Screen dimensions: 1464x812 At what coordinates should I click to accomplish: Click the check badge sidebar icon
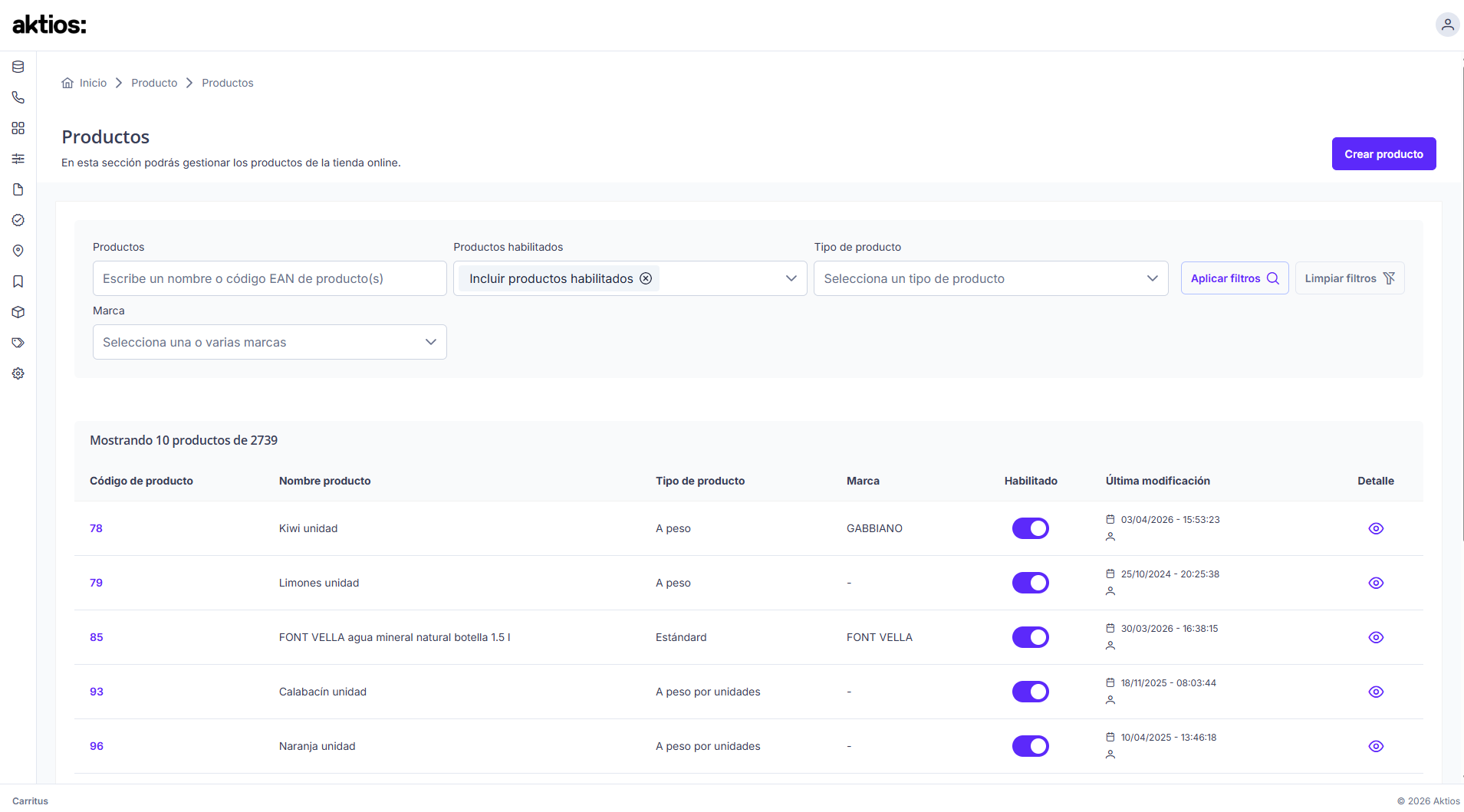18,220
